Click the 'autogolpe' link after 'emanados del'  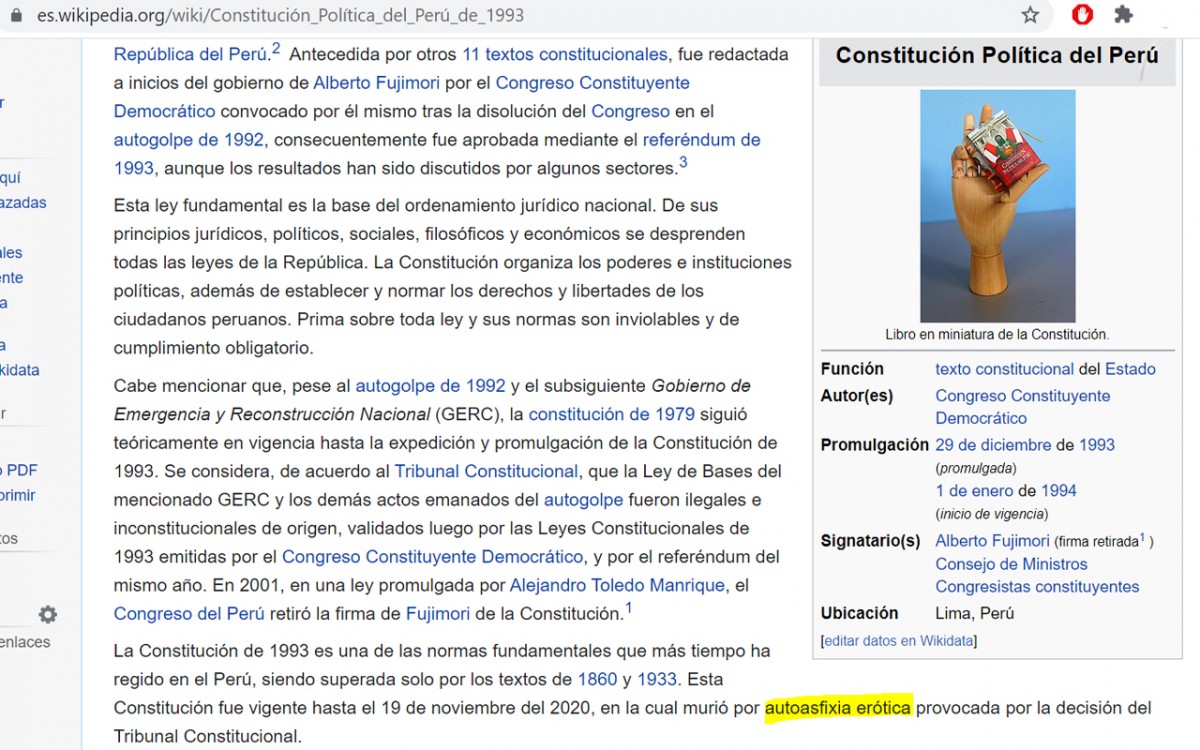[583, 499]
